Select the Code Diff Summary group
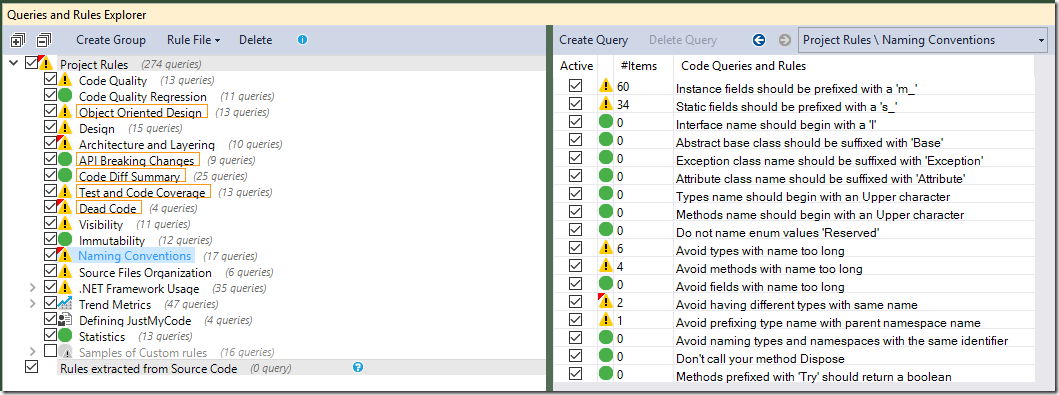1059x395 pixels. (x=130, y=176)
